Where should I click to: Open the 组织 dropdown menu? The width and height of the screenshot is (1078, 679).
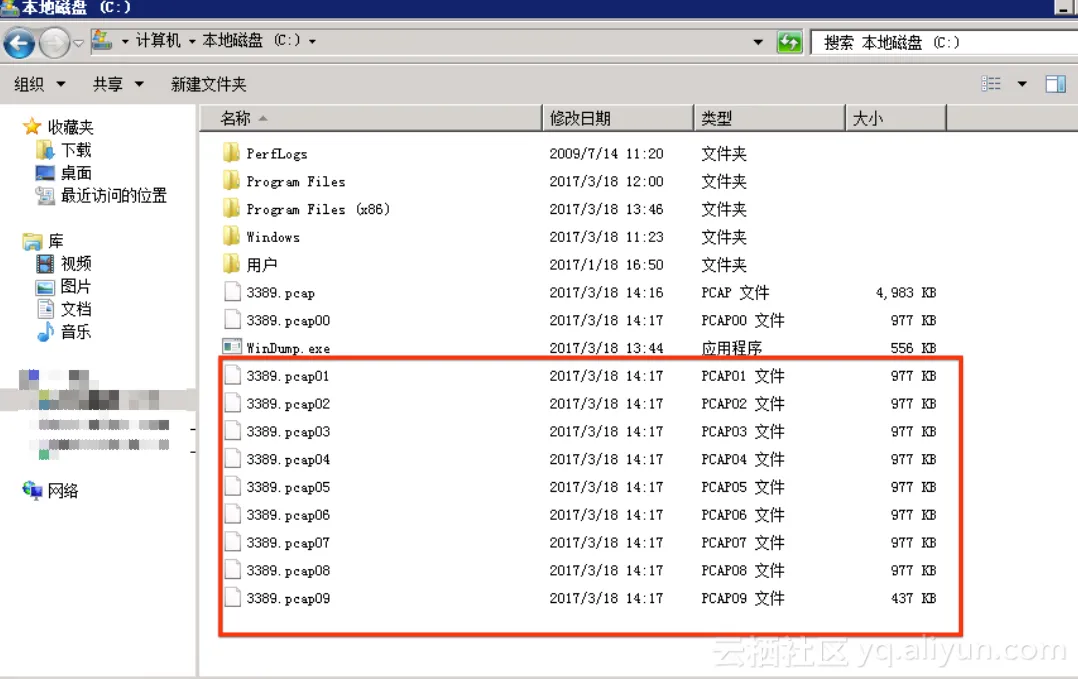[x=40, y=85]
